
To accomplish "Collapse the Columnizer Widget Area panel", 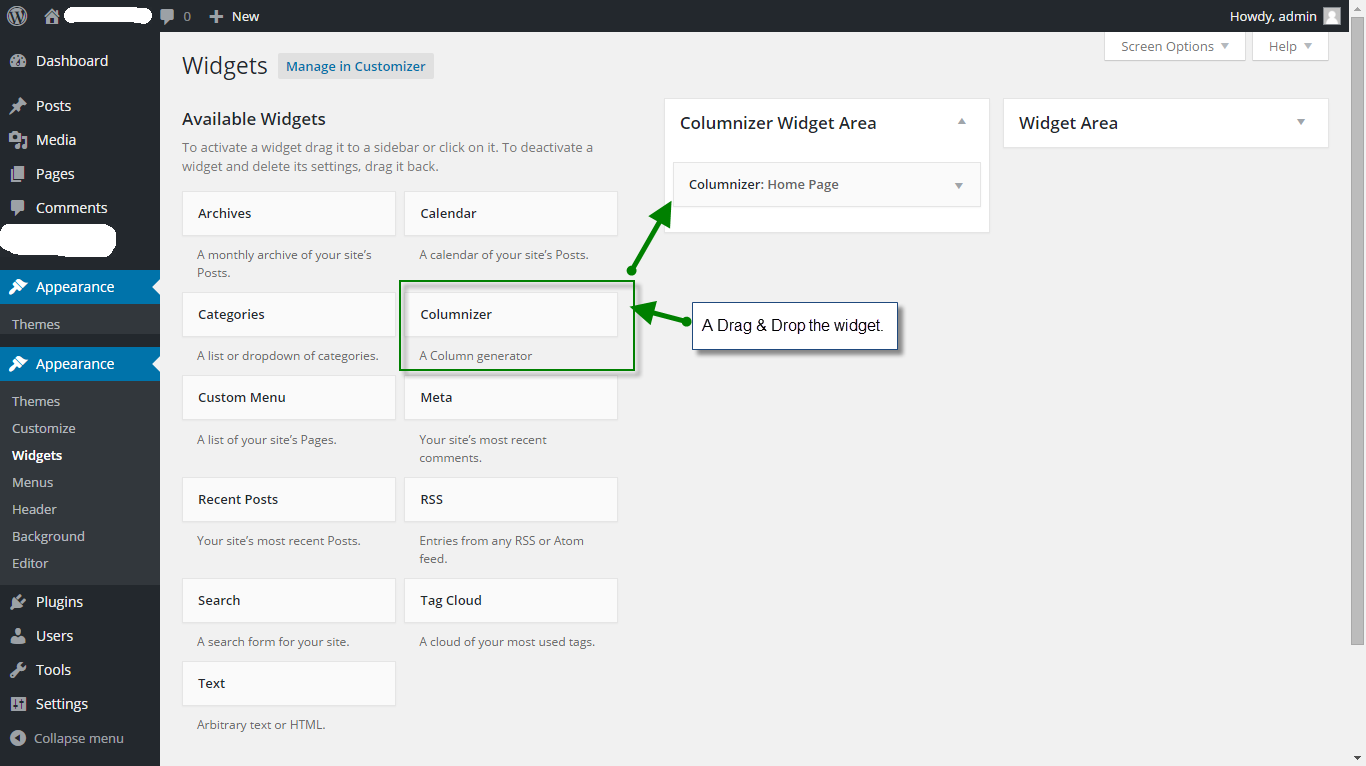I will coord(962,122).
